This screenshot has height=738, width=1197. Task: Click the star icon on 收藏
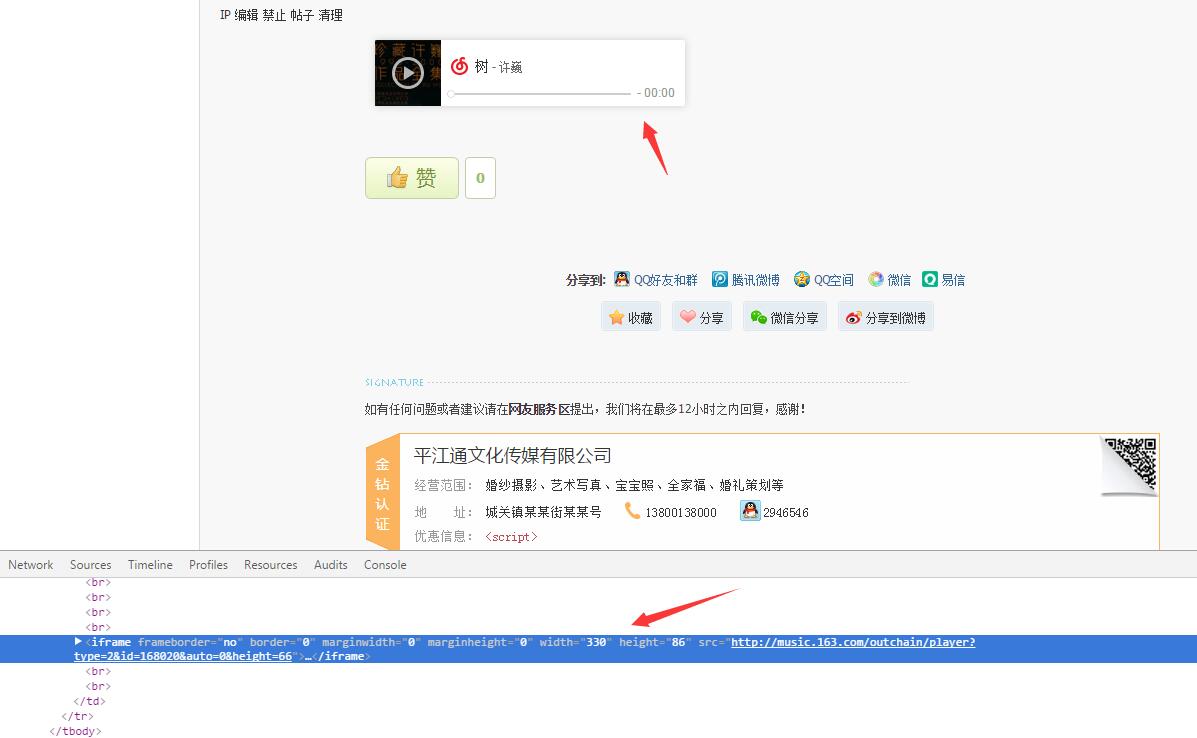(616, 317)
